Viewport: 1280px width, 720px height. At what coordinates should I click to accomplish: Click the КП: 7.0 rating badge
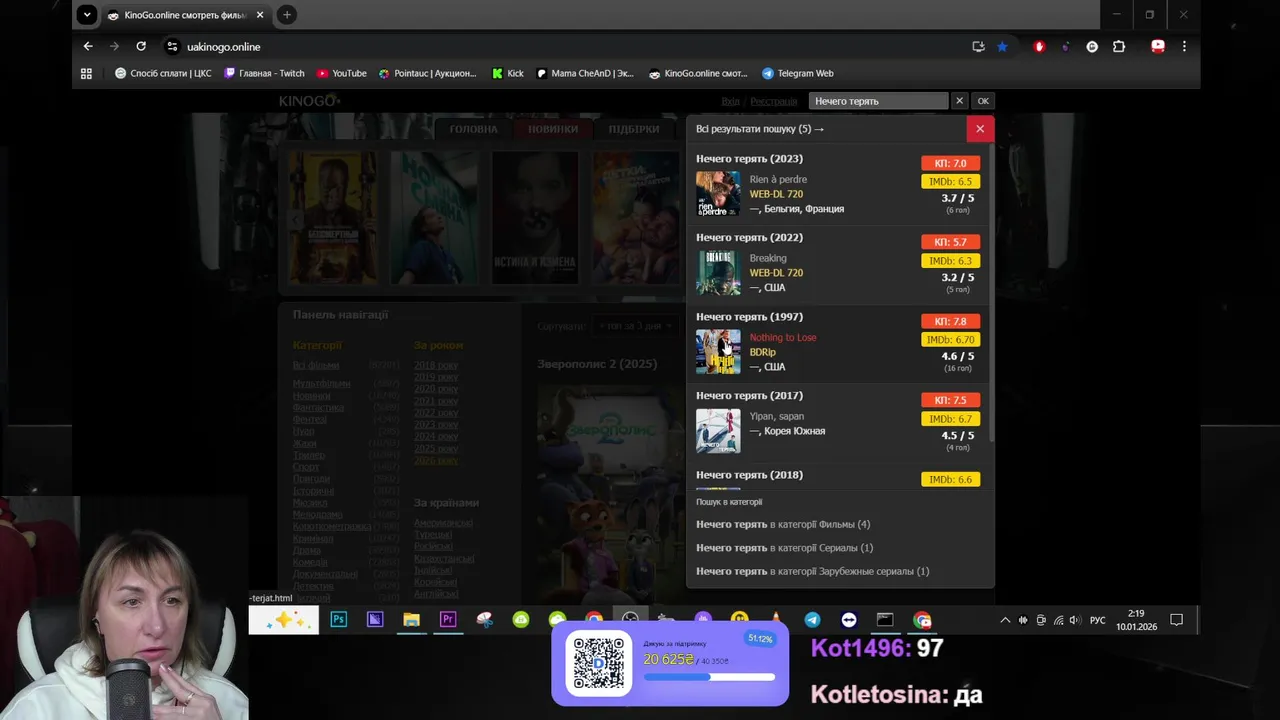click(x=950, y=163)
